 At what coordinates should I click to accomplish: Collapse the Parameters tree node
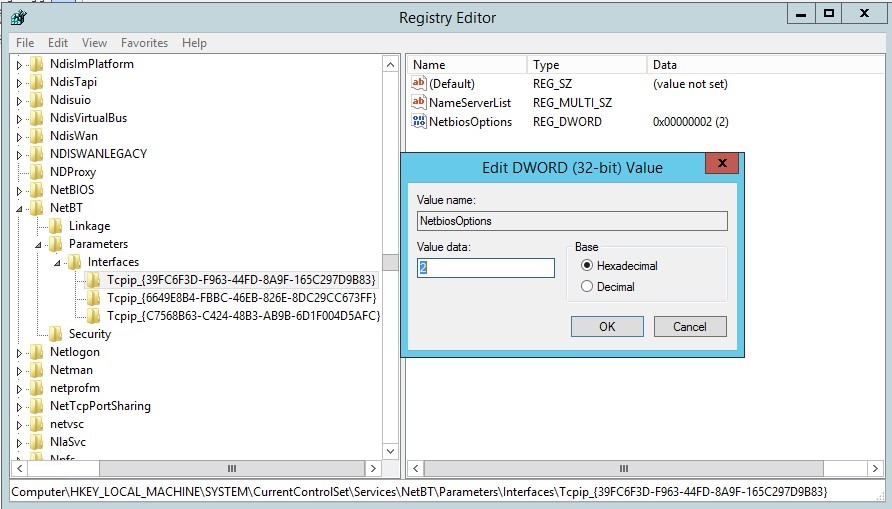[38, 245]
